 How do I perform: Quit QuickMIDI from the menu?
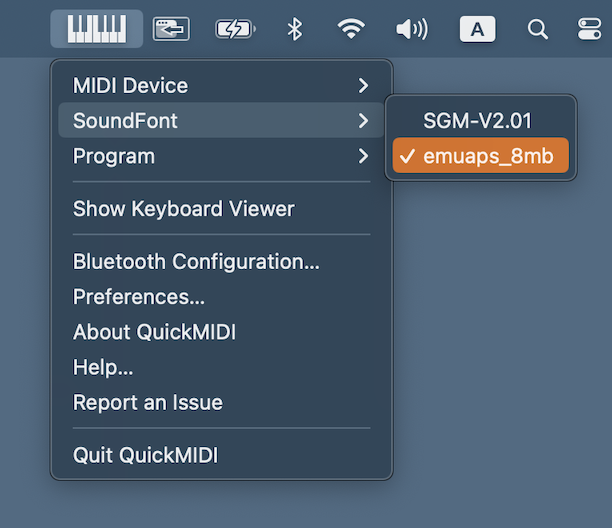[145, 455]
